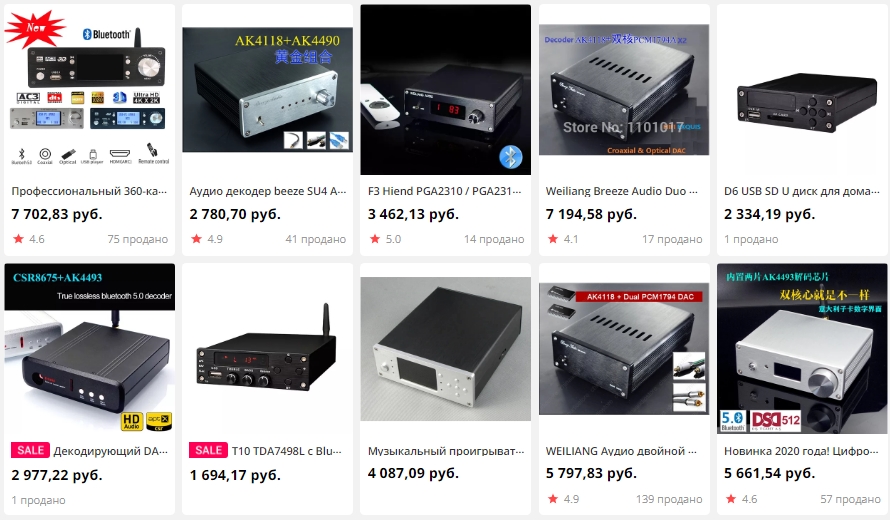Click the 5 797,83 руб. price
Viewport: 890px width, 520px height.
point(591,473)
